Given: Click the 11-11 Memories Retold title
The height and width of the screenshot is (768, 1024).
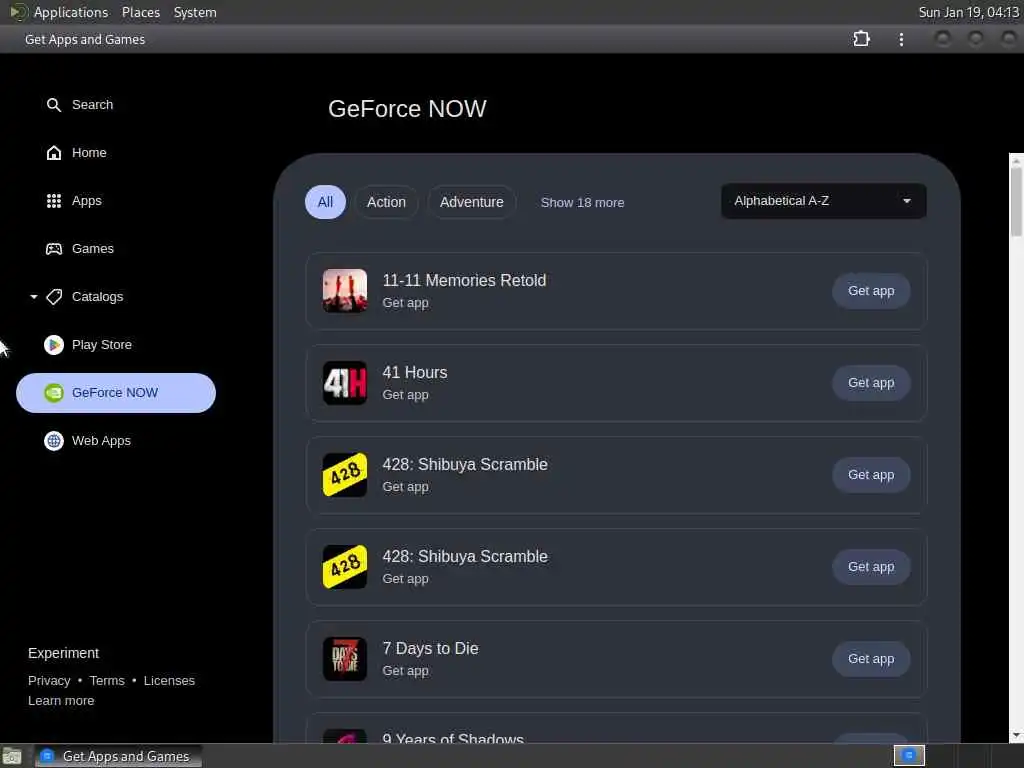Looking at the screenshot, I should tap(464, 280).
